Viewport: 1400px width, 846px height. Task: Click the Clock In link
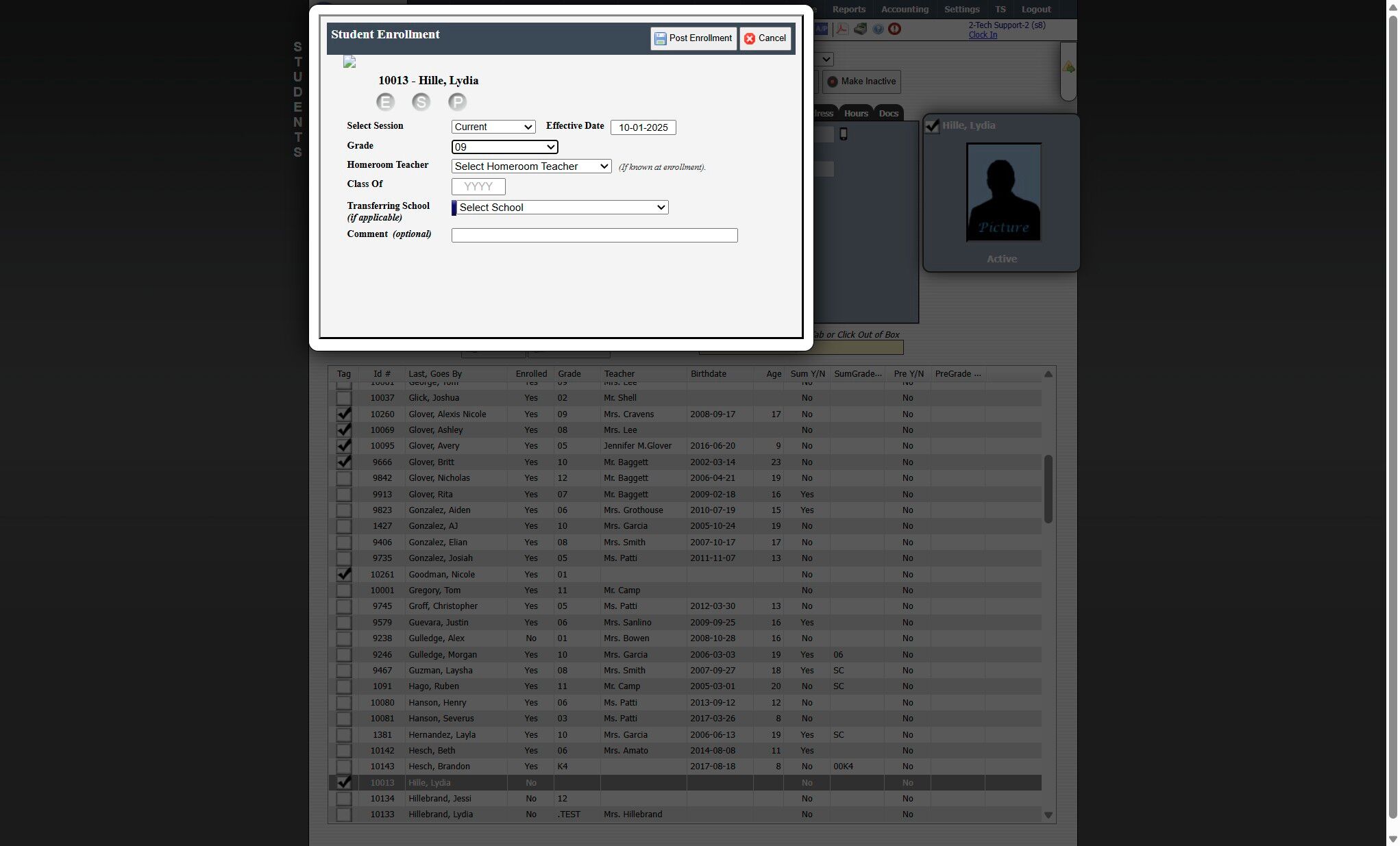tap(982, 35)
